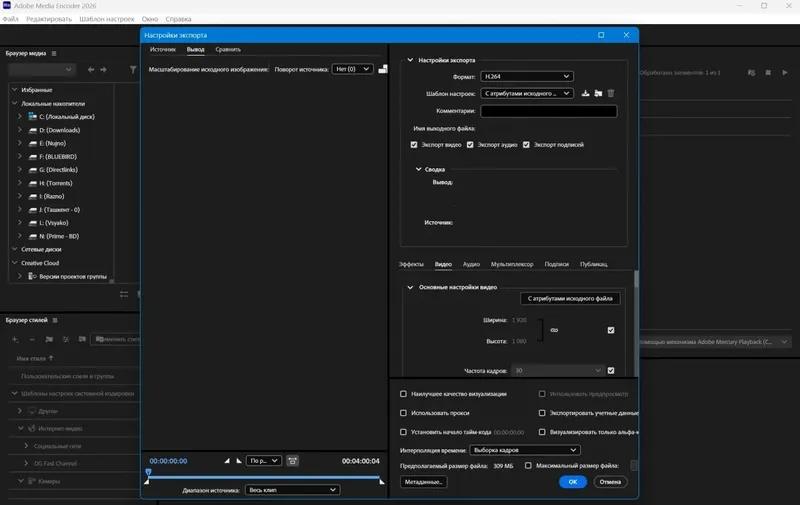The height and width of the screenshot is (505, 800).
Task: Click the blue playhead on the timeline
Action: [148, 472]
